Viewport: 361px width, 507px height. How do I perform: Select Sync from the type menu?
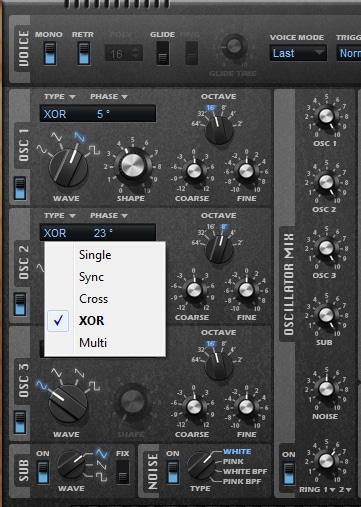(x=105, y=277)
